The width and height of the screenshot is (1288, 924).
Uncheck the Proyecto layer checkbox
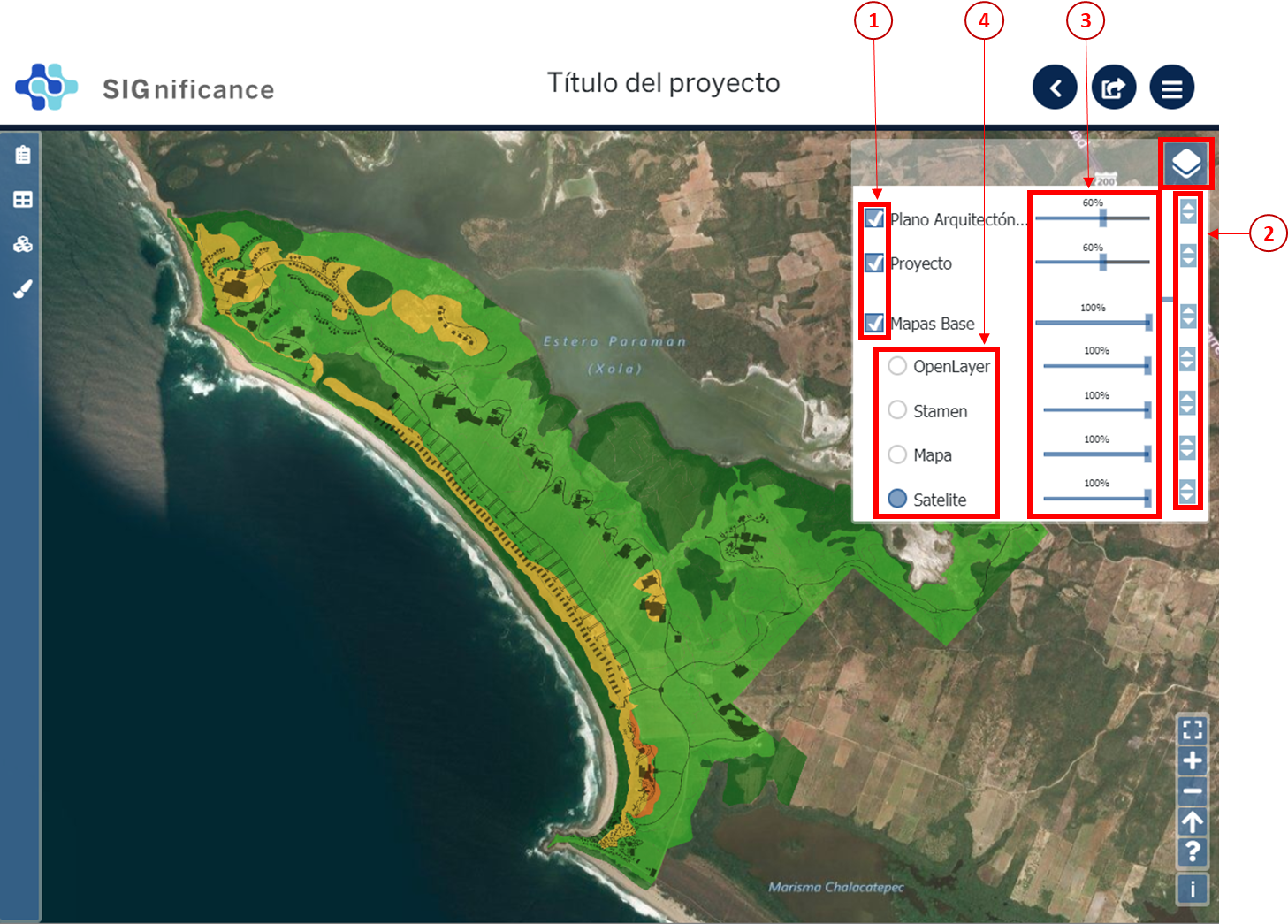click(874, 263)
